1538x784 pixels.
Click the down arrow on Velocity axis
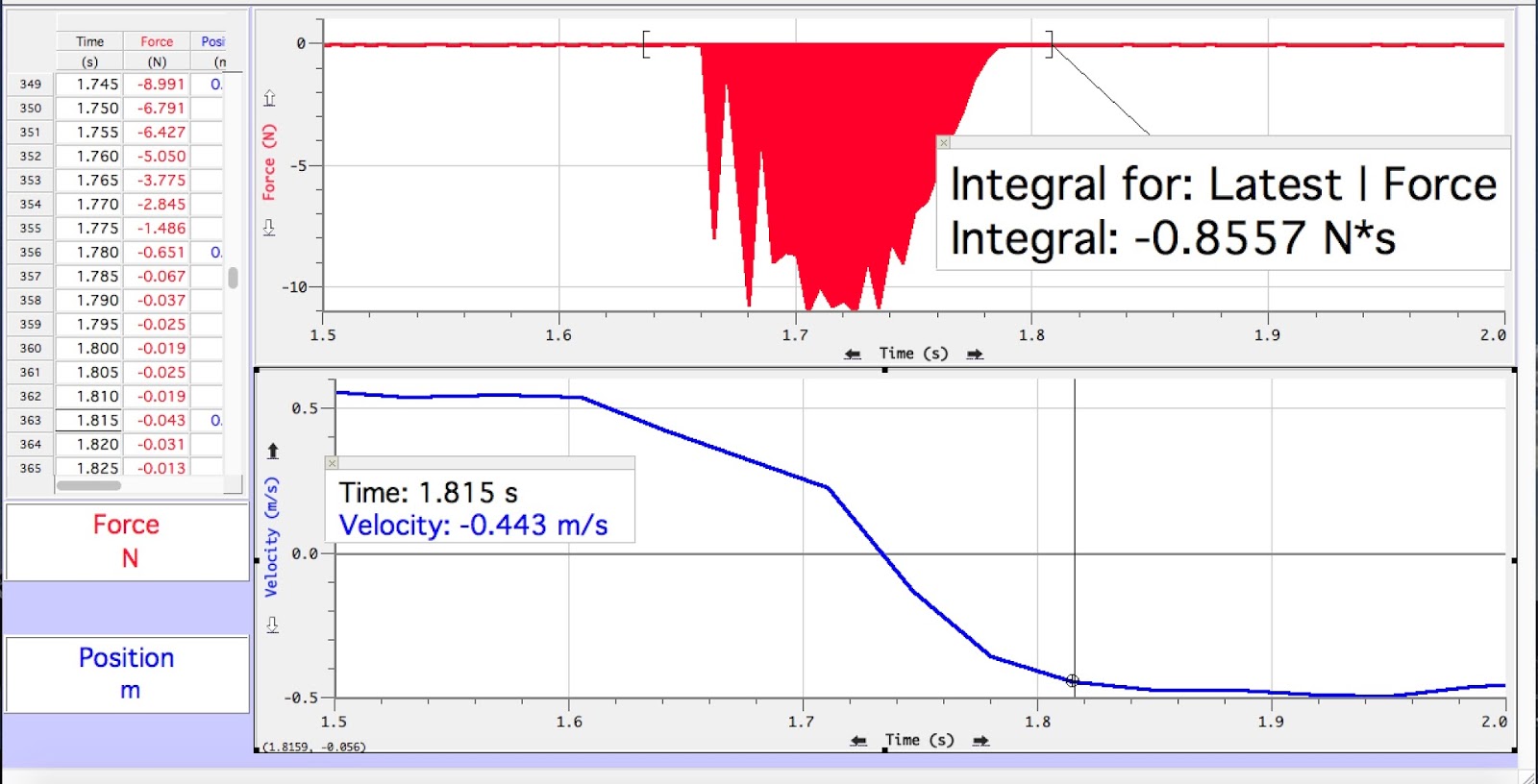click(x=273, y=625)
